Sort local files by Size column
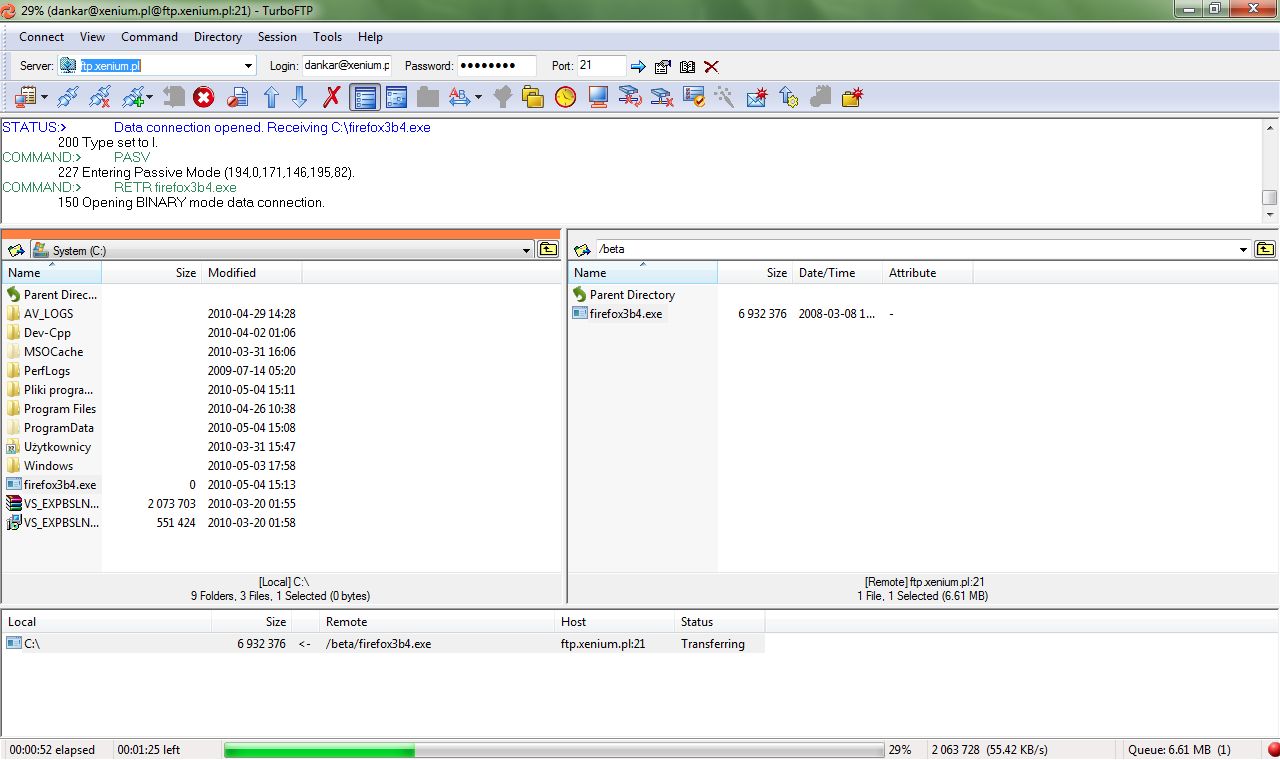Screen dimensions: 1280x760 click(x=151, y=273)
